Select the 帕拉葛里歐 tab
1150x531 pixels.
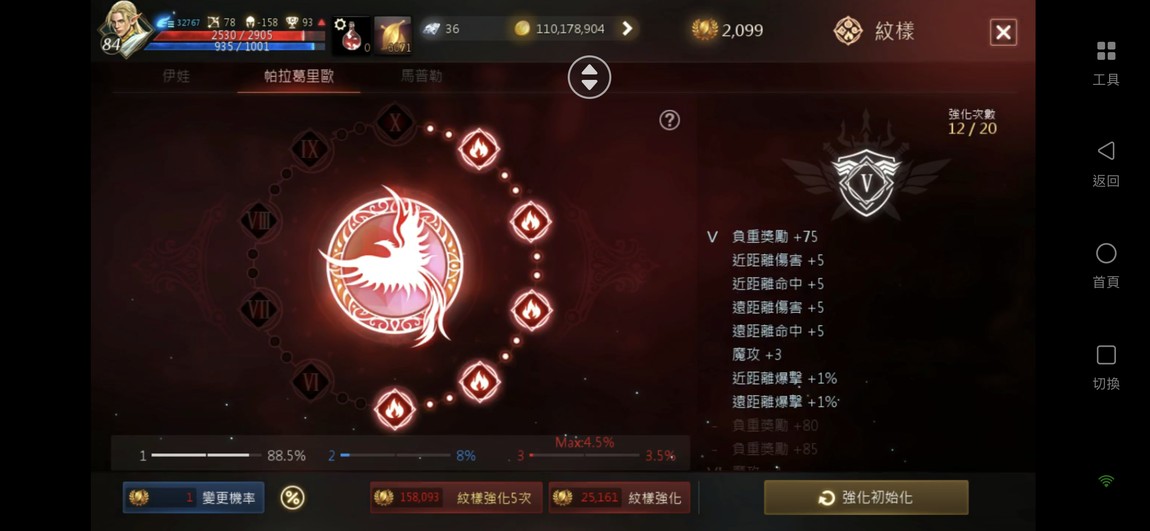point(299,76)
